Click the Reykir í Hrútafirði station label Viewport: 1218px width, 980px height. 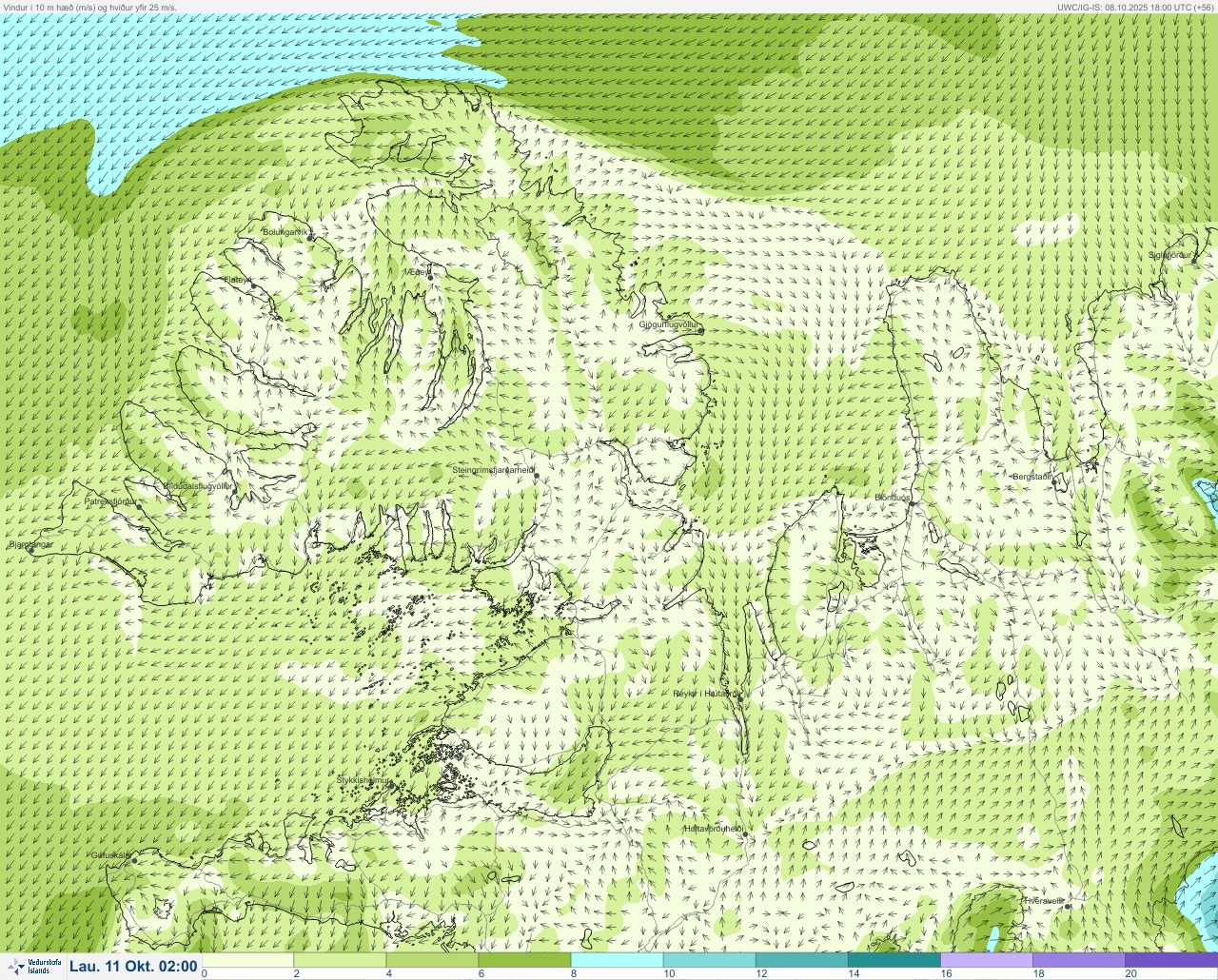[x=705, y=694]
